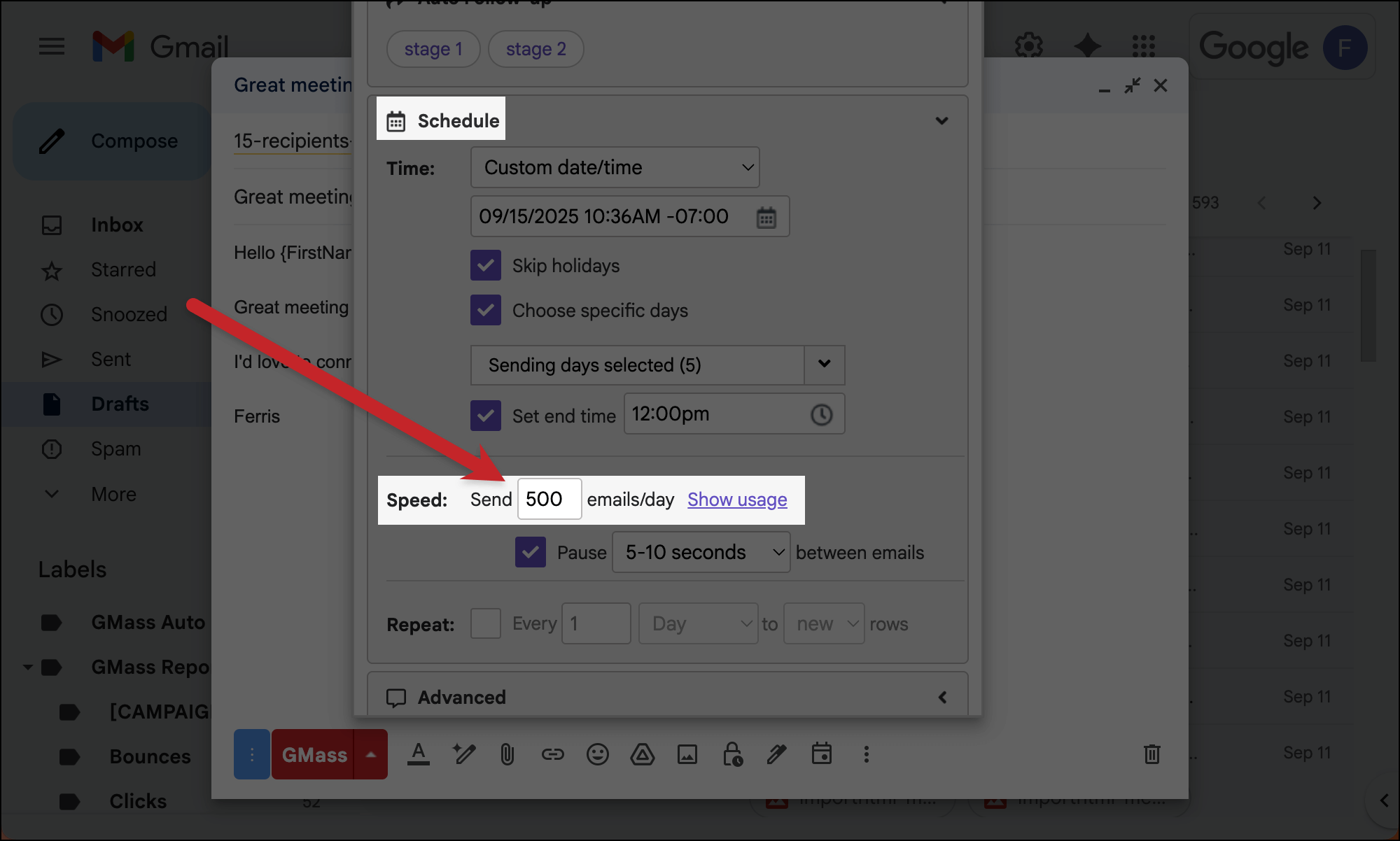Screen dimensions: 1400x841
Task: Click the Google Drive insert icon
Action: tap(642, 754)
